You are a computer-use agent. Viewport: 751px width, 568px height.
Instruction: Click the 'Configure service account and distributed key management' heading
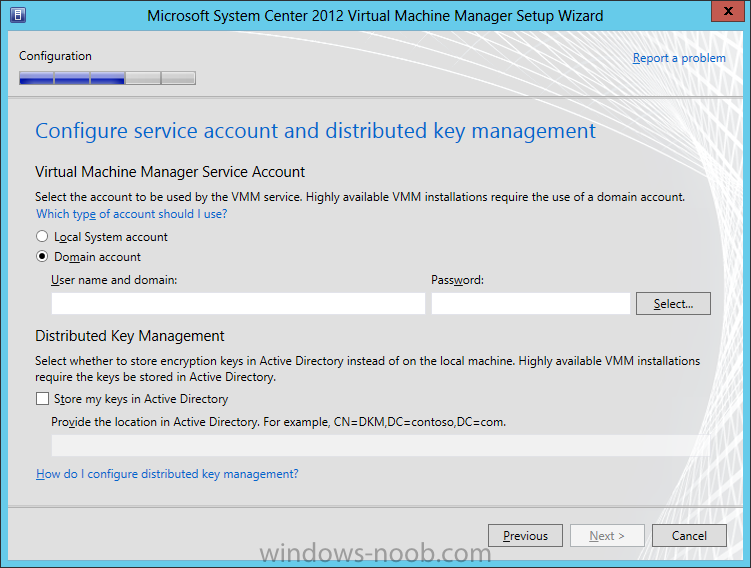(x=316, y=131)
